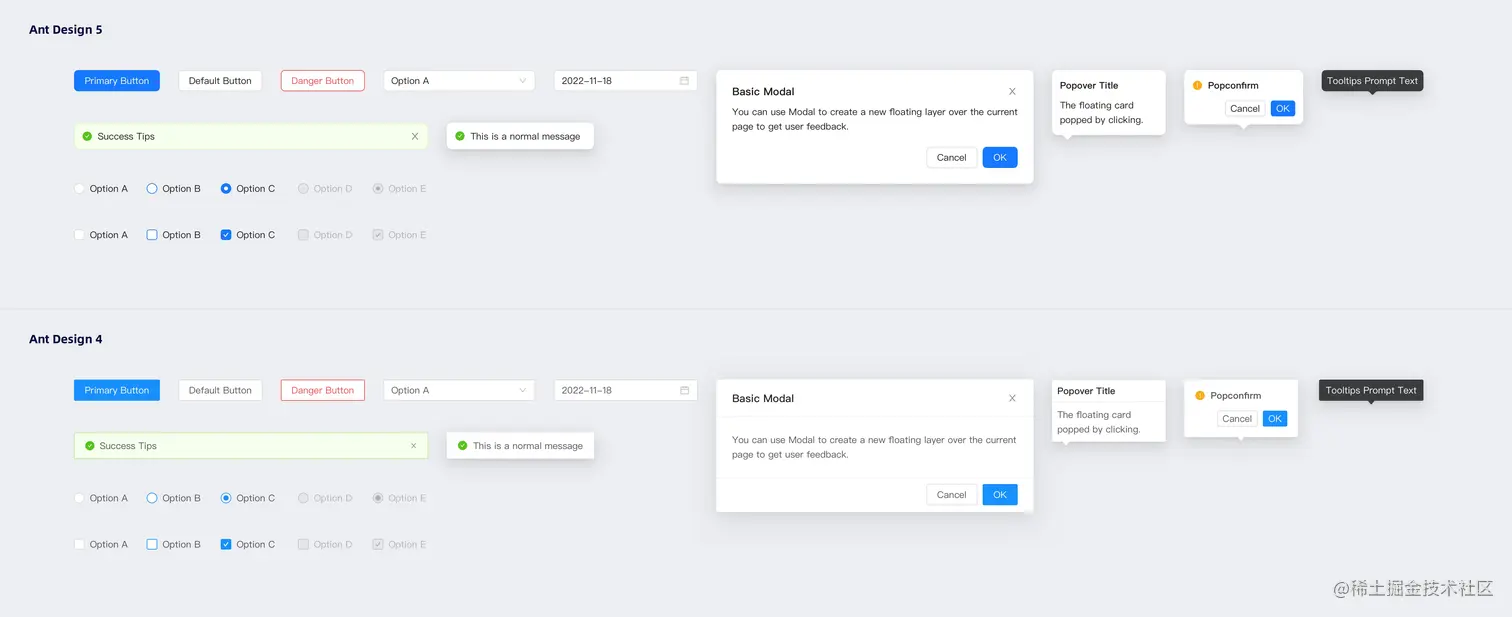The height and width of the screenshot is (617, 1512).
Task: Click Popover Title in Ant Design 4 popover
Action: [x=1086, y=391]
